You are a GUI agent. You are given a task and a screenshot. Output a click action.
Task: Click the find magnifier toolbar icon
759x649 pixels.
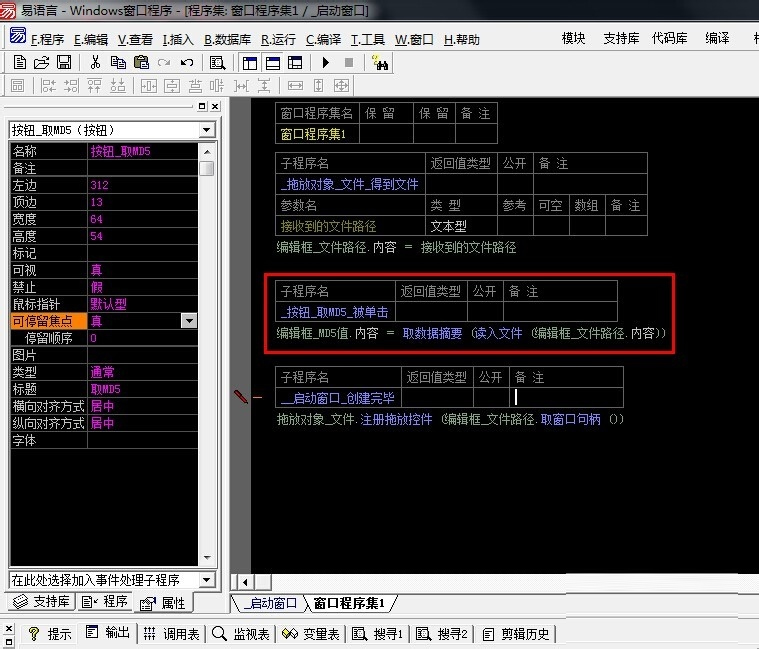point(217,62)
